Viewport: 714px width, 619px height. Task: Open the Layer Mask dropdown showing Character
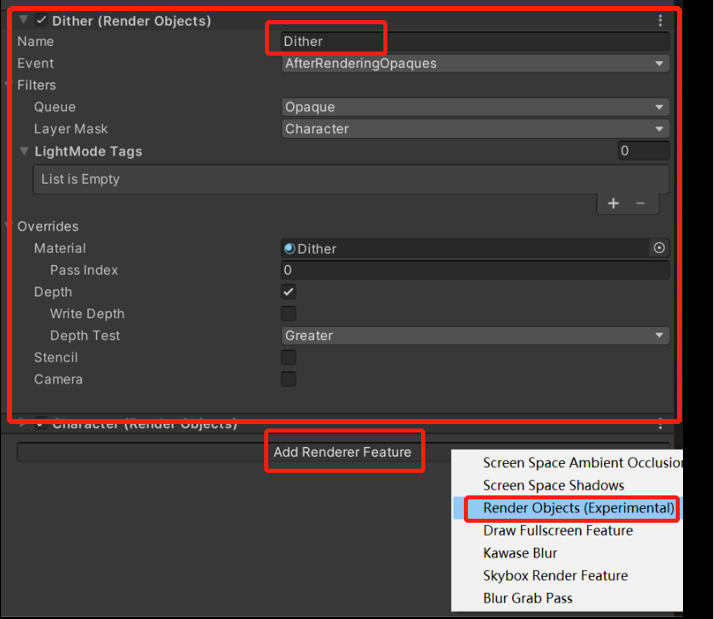click(475, 129)
